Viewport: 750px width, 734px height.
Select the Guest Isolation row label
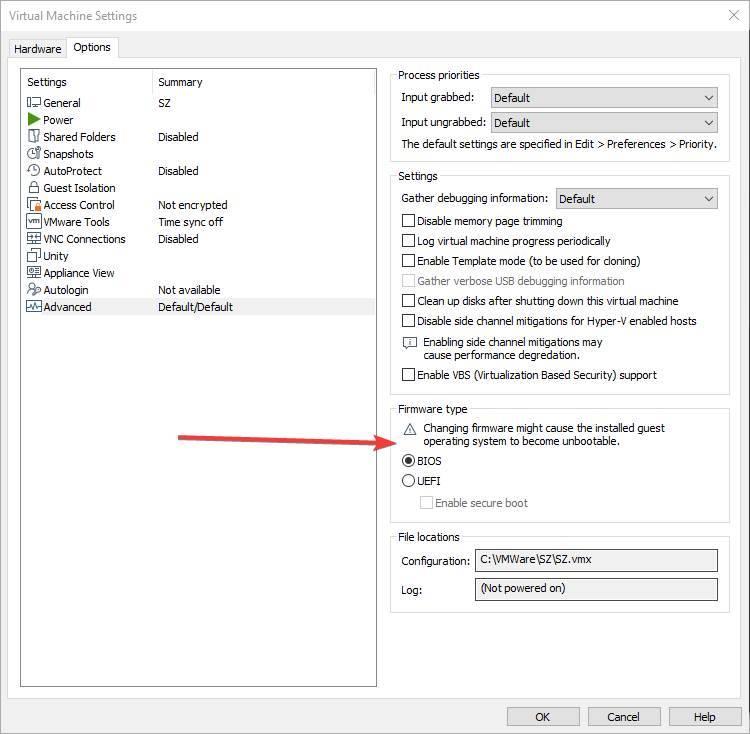click(79, 188)
